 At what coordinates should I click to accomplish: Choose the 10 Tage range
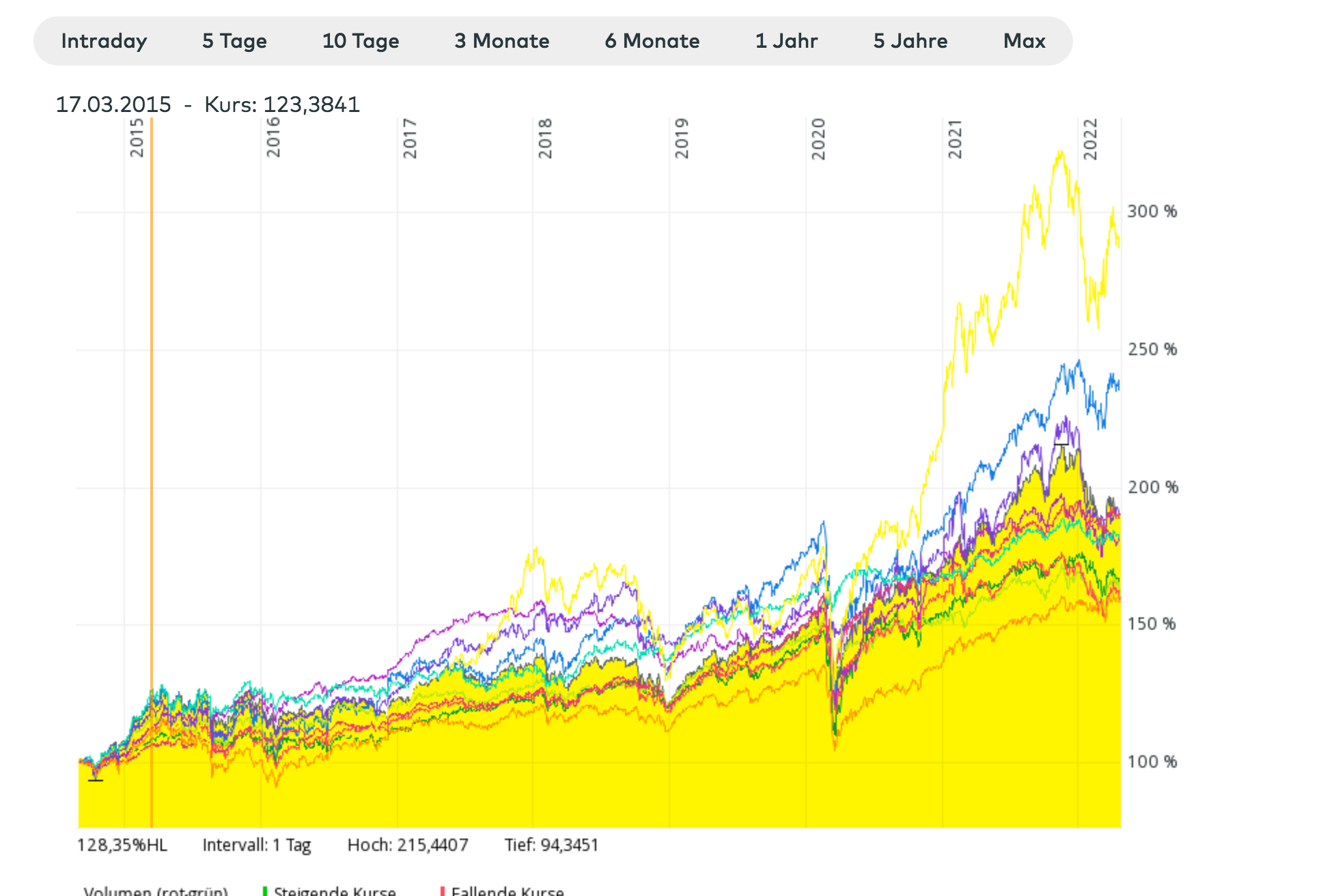[x=361, y=41]
